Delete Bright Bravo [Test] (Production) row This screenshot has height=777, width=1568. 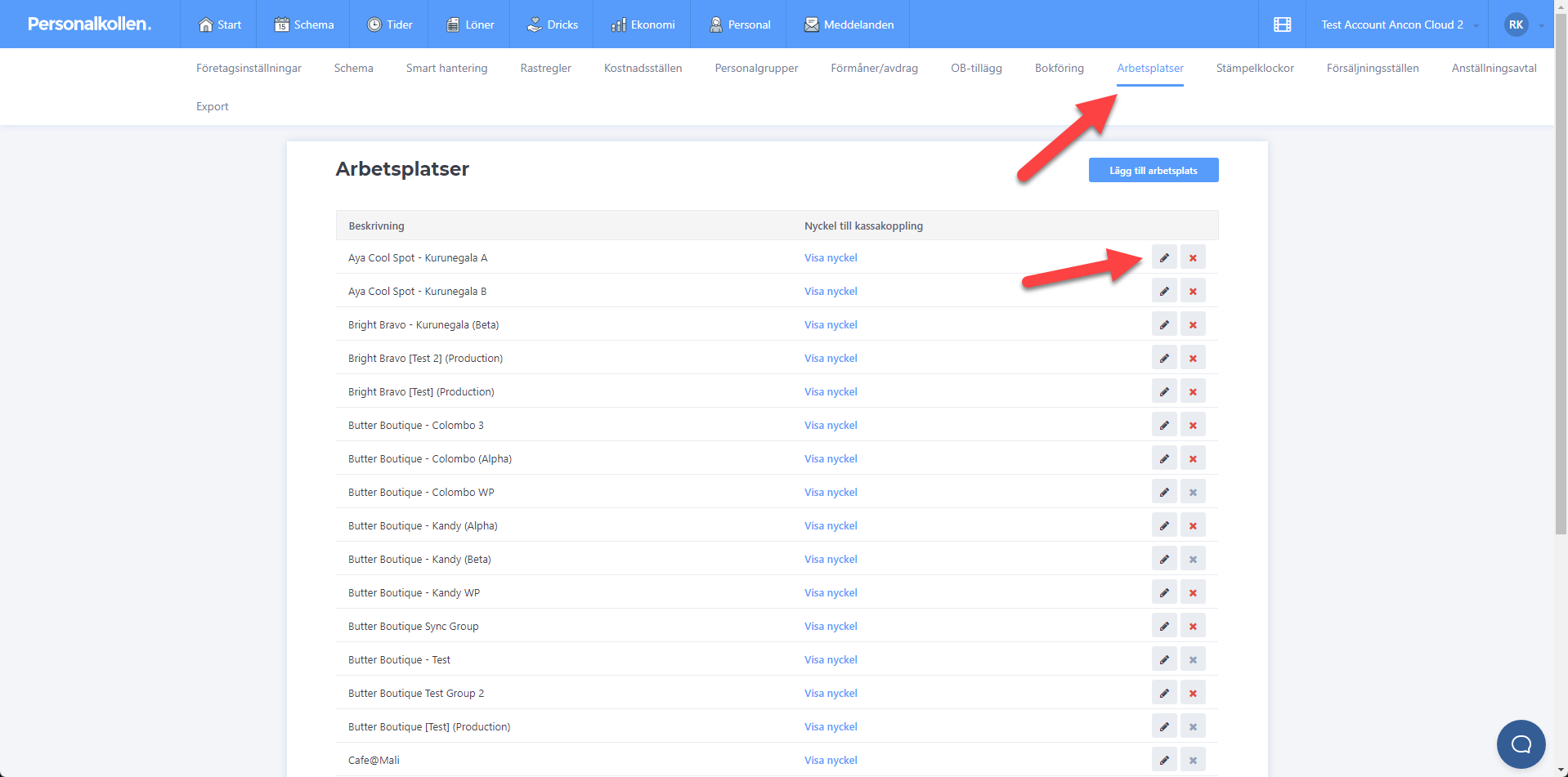pos(1193,391)
